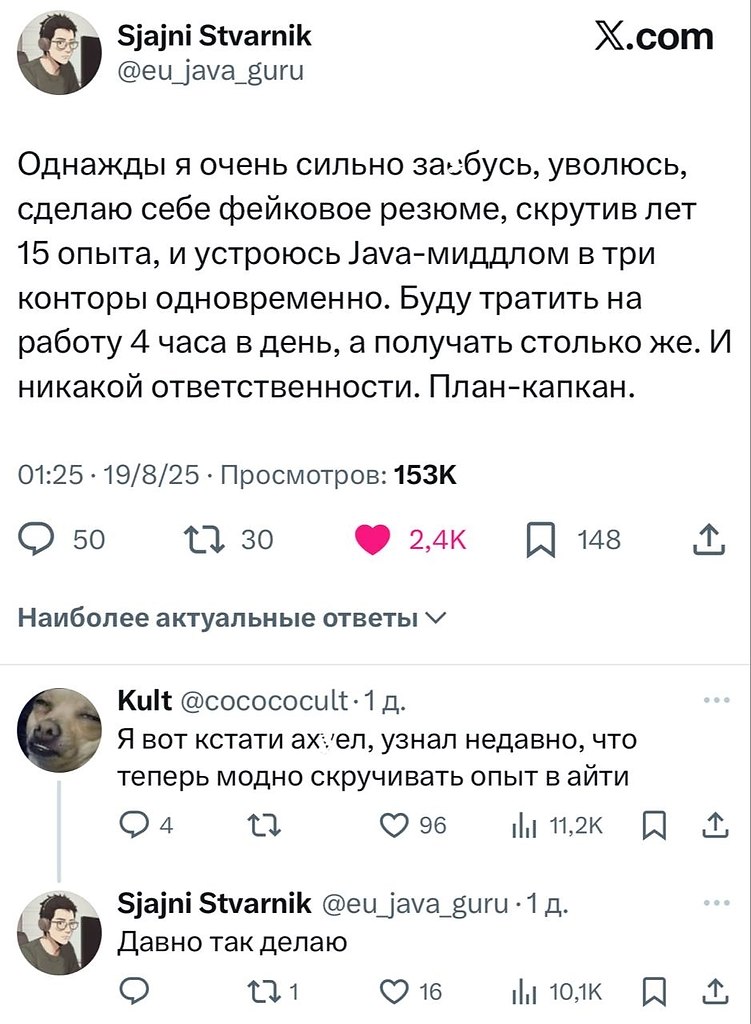
Task: Open three-dot menu on Sjajni Stvarnik's reply
Action: 717,902
